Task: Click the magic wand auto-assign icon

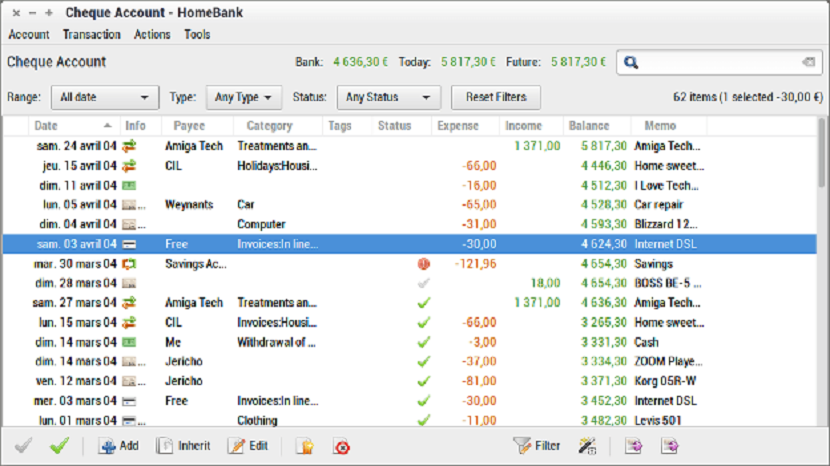Action: coord(587,446)
